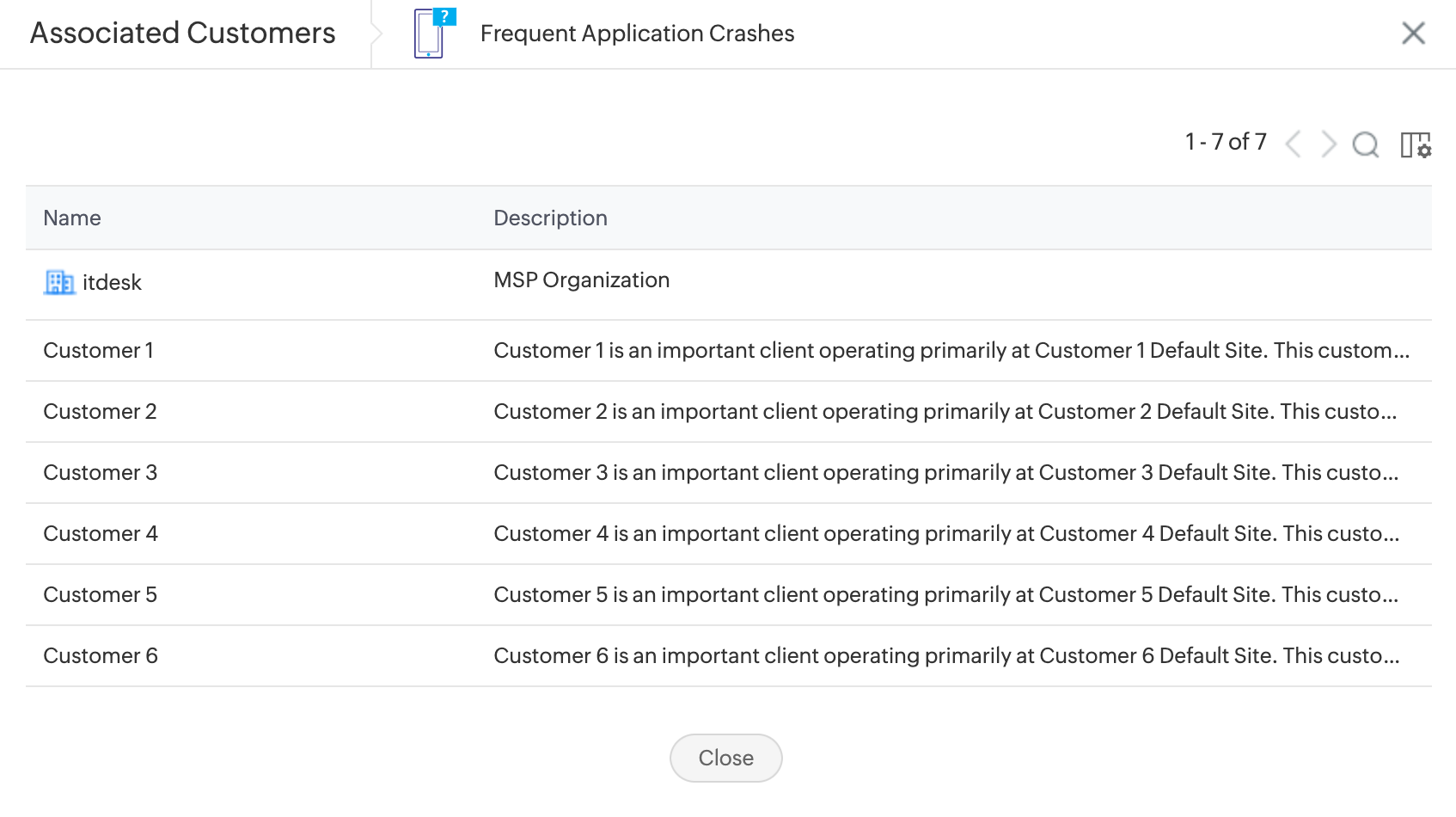This screenshot has width=1456, height=817.
Task: Go to the next page arrow
Action: pos(1329,144)
